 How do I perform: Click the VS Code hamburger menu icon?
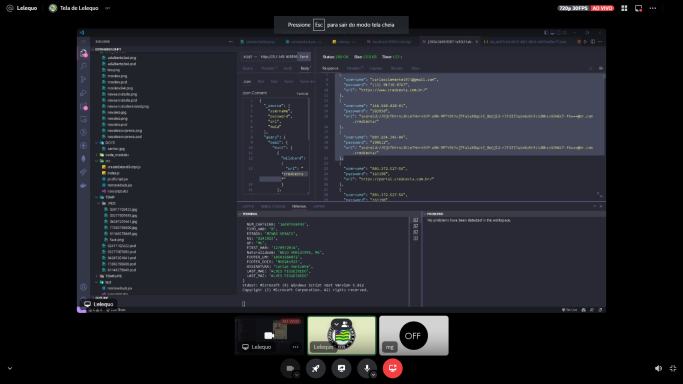click(83, 42)
